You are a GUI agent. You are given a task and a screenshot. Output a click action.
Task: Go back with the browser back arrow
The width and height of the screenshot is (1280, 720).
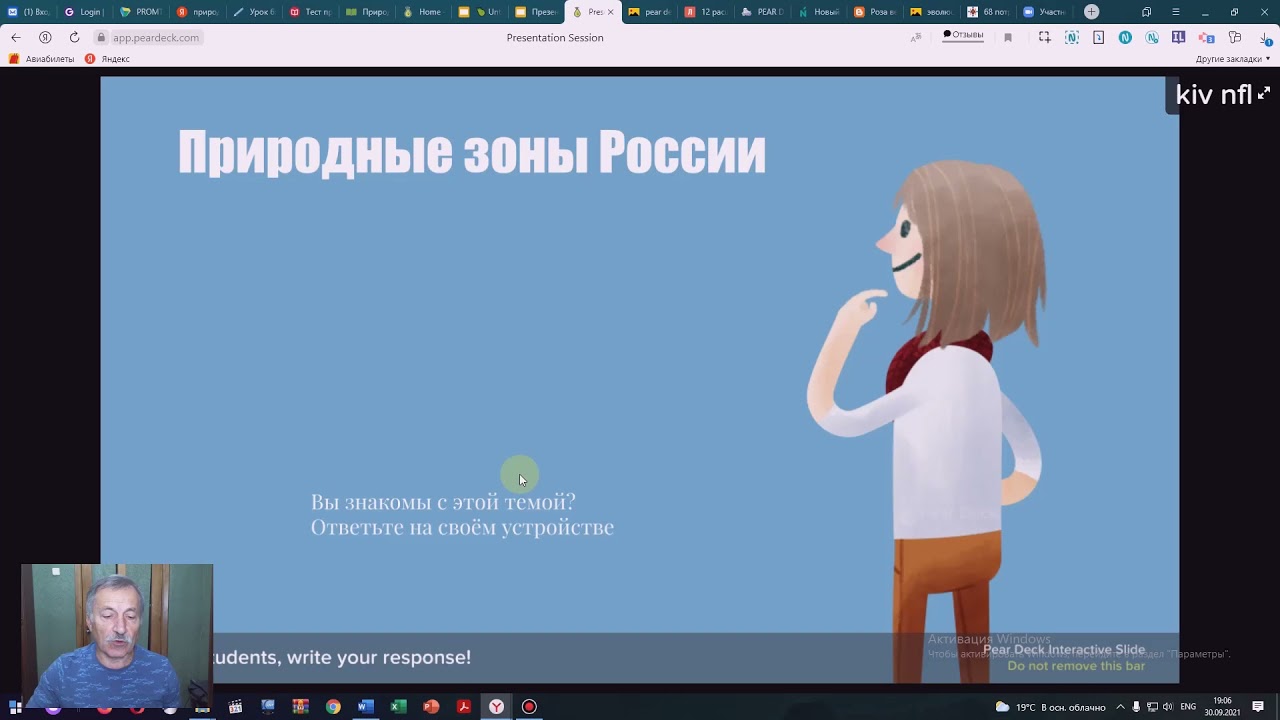point(15,37)
